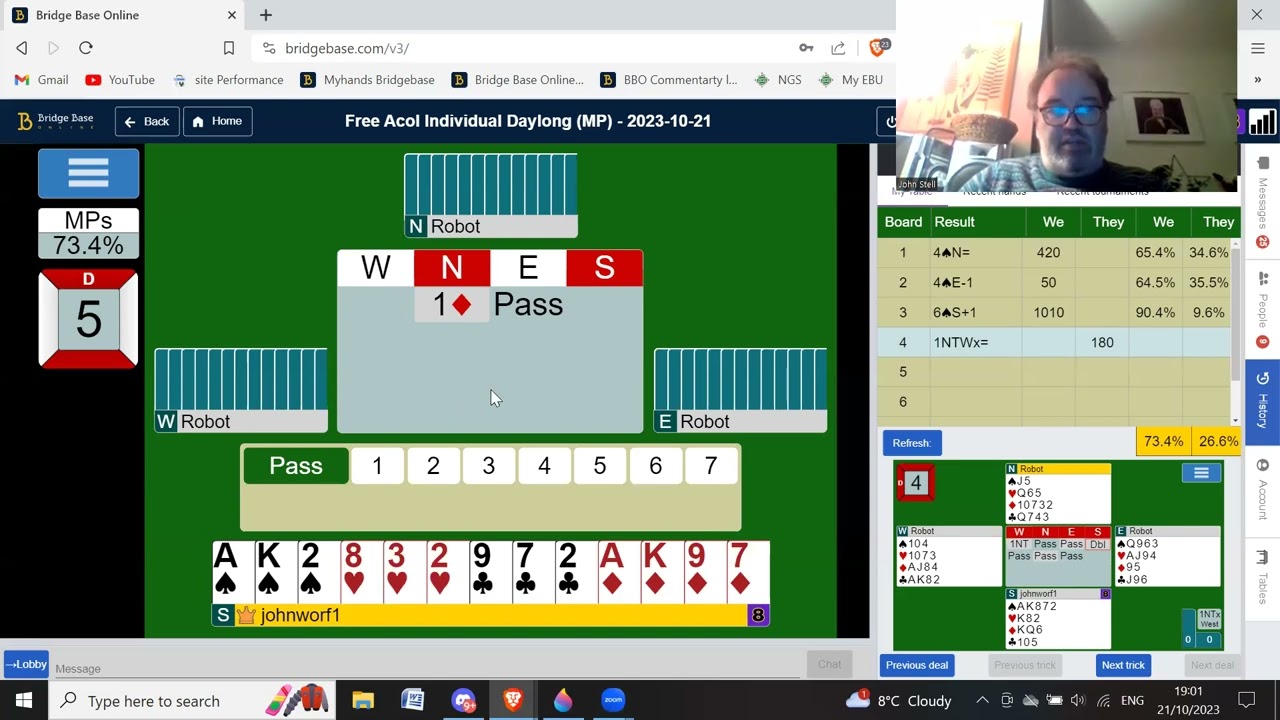Open the History side tab
The height and width of the screenshot is (720, 1280).
pos(1262,400)
